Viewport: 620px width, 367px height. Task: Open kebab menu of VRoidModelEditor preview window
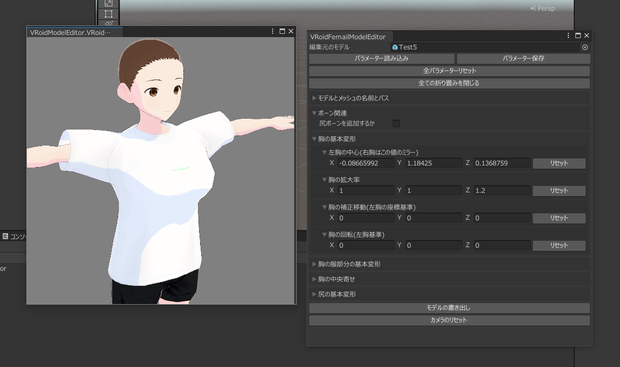pos(272,31)
